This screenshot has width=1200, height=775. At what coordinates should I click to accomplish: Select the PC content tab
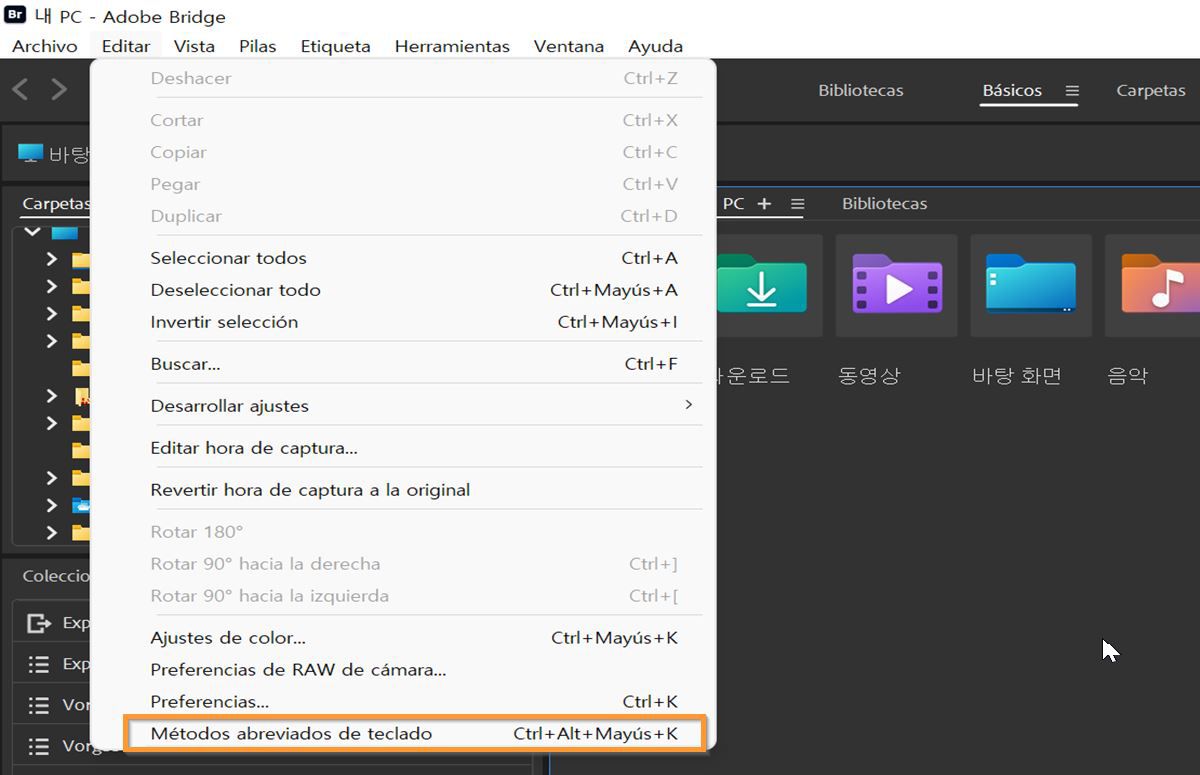coord(733,204)
